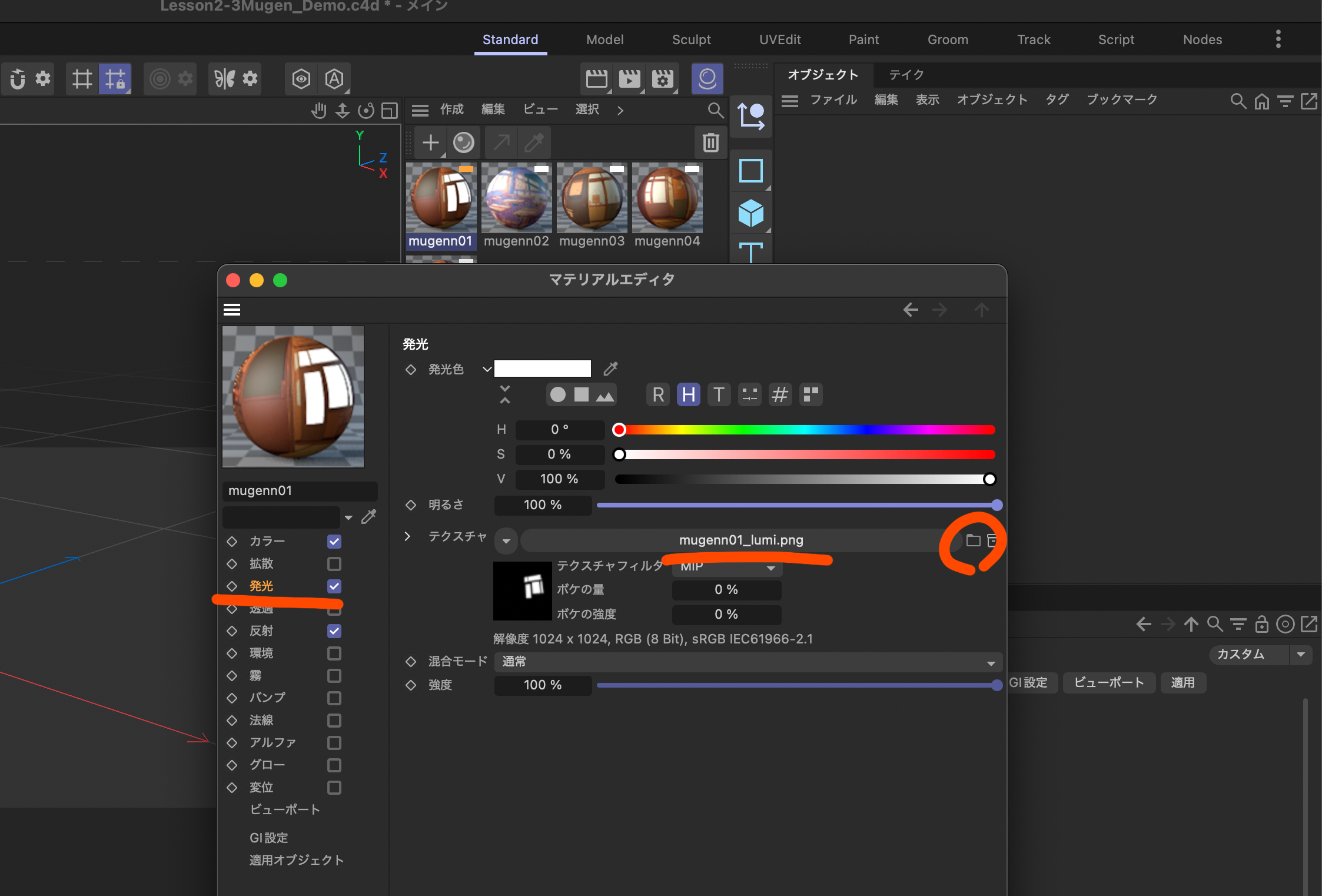The image size is (1322, 896).
Task: Switch the color picker to HSV mode (H)
Action: pyautogui.click(x=688, y=394)
